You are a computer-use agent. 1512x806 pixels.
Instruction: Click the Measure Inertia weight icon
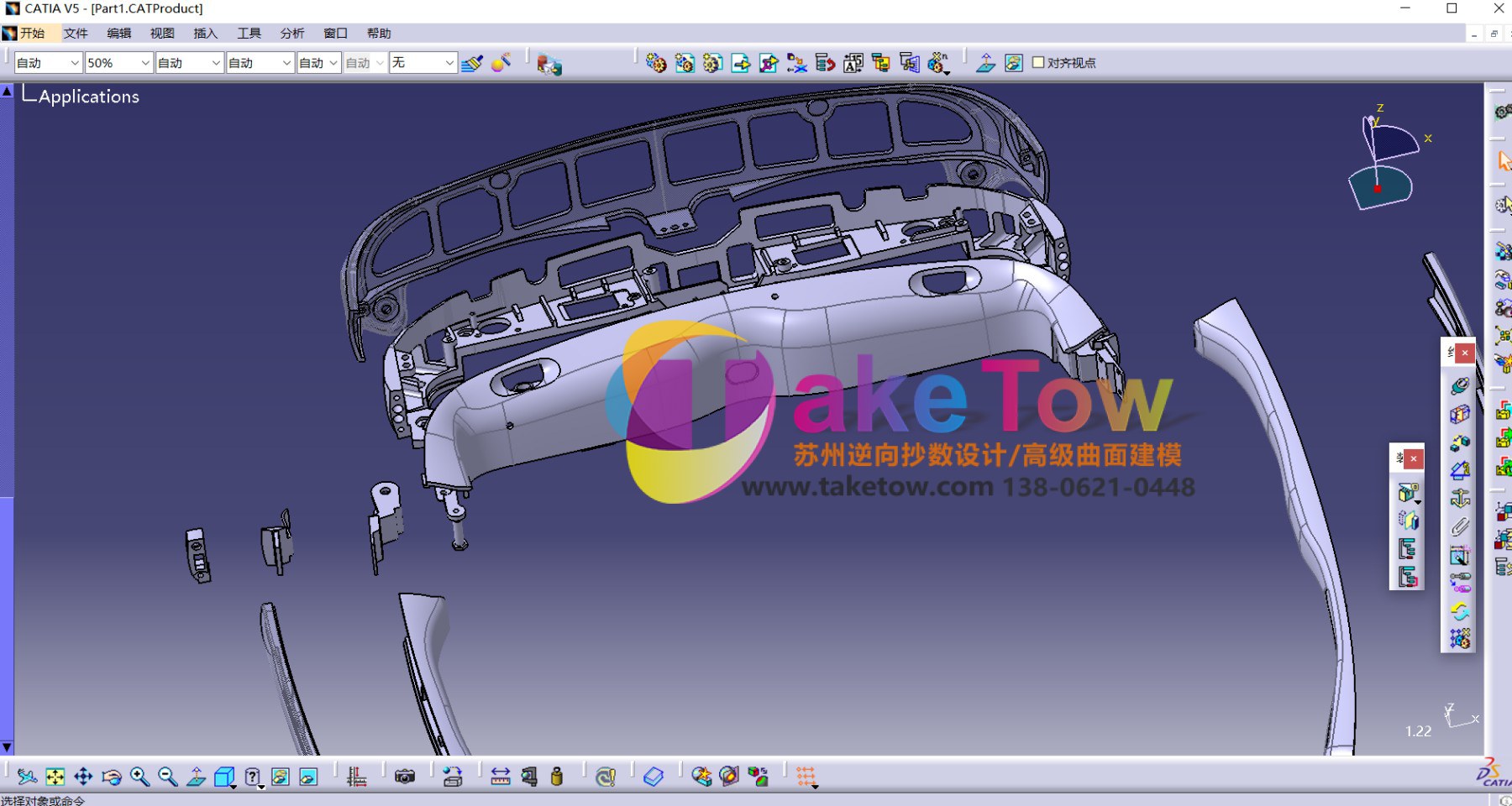point(556,777)
